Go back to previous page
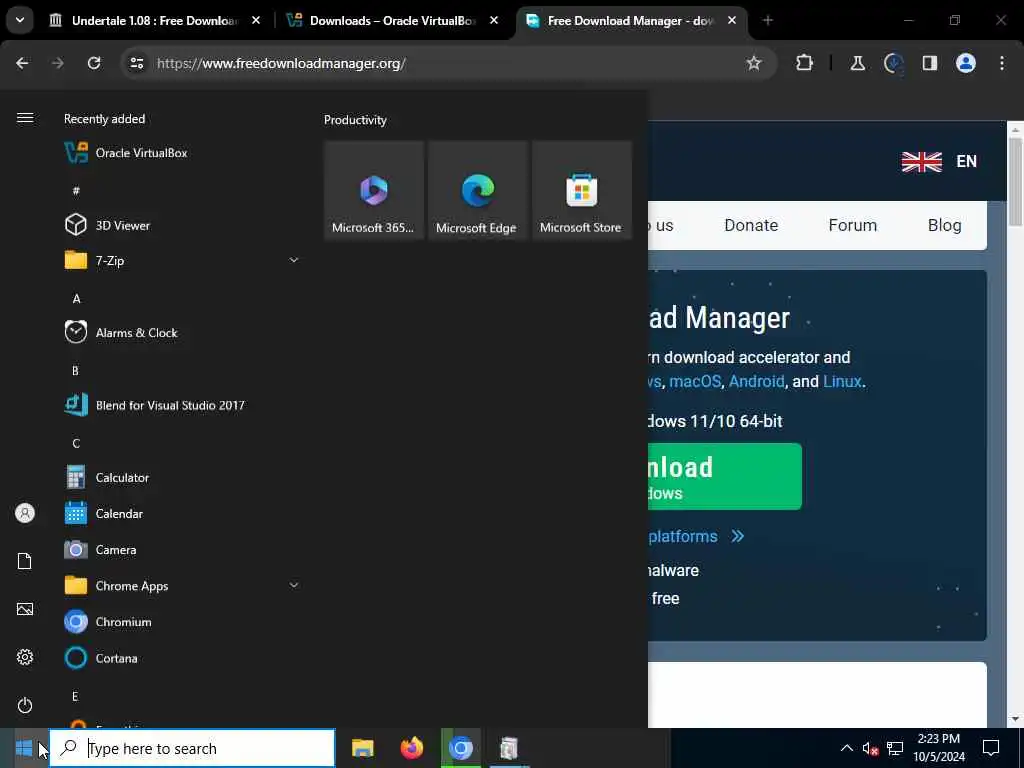The image size is (1024, 768). pos(22,63)
